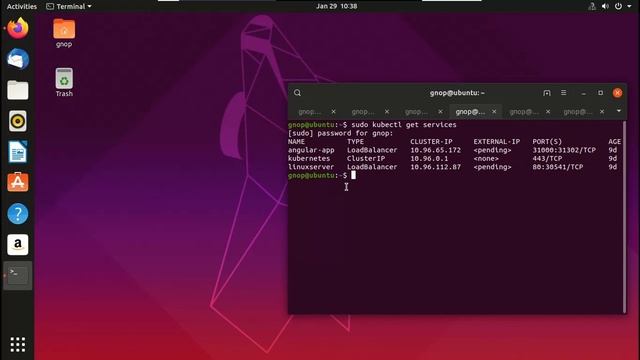Open the gnop home folder on desktop
Viewport: 640px width, 360px height.
[x=64, y=33]
